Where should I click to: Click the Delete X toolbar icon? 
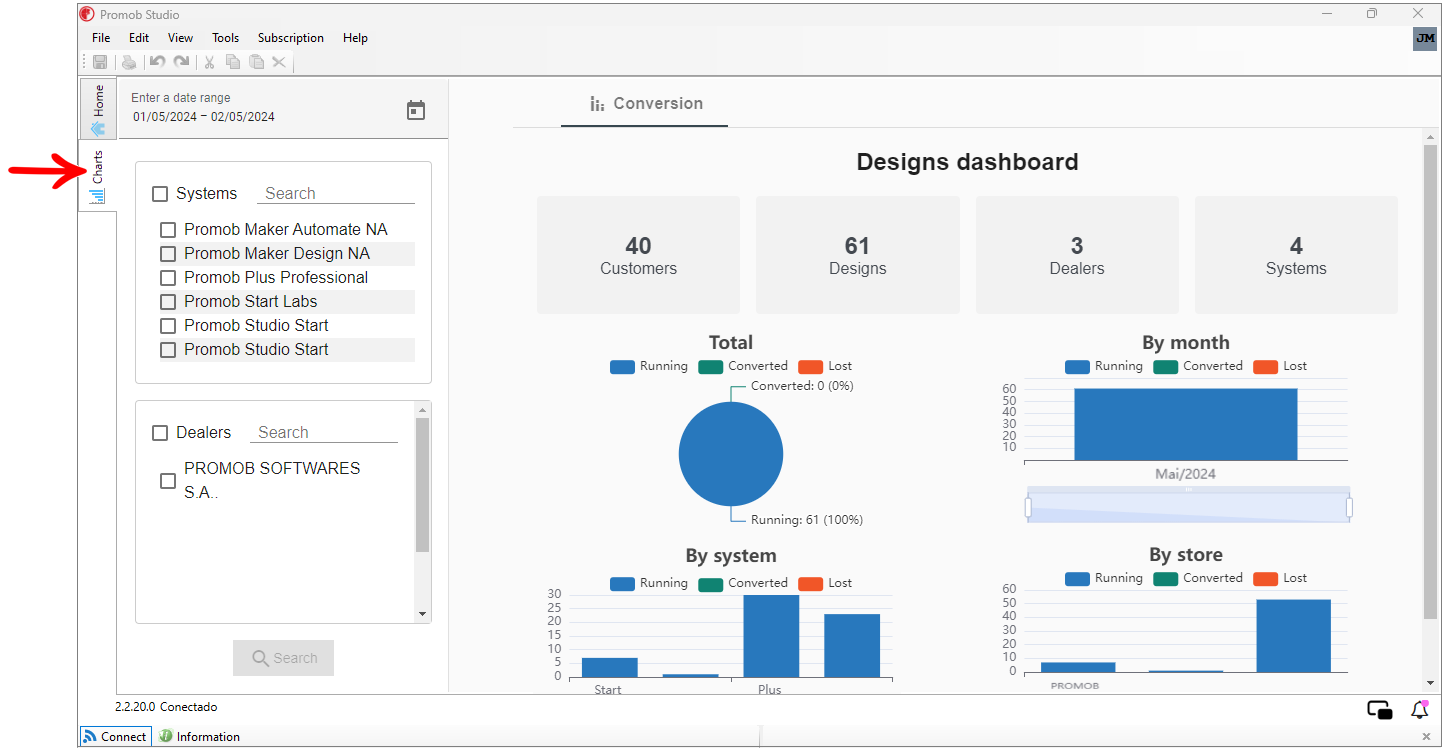[x=279, y=62]
